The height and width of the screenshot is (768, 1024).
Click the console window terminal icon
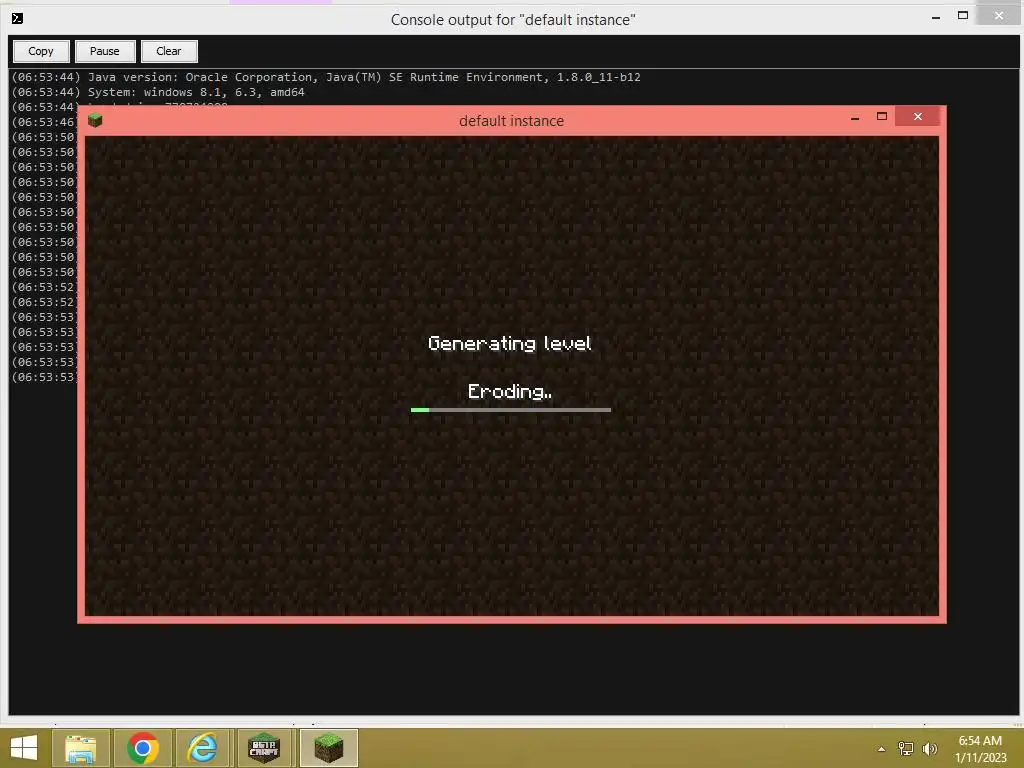(x=18, y=18)
